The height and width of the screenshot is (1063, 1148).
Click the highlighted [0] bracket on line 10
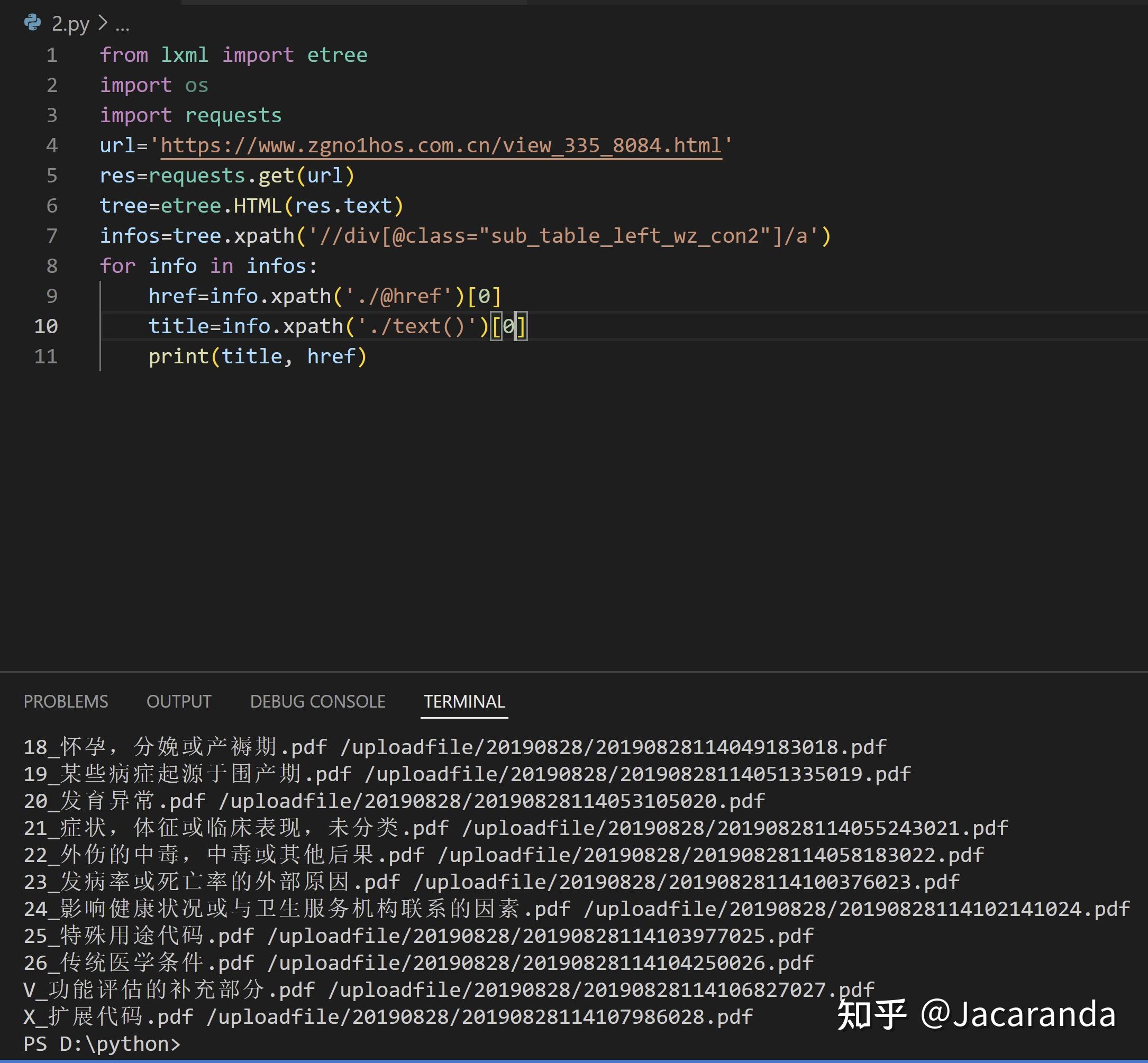(x=510, y=326)
